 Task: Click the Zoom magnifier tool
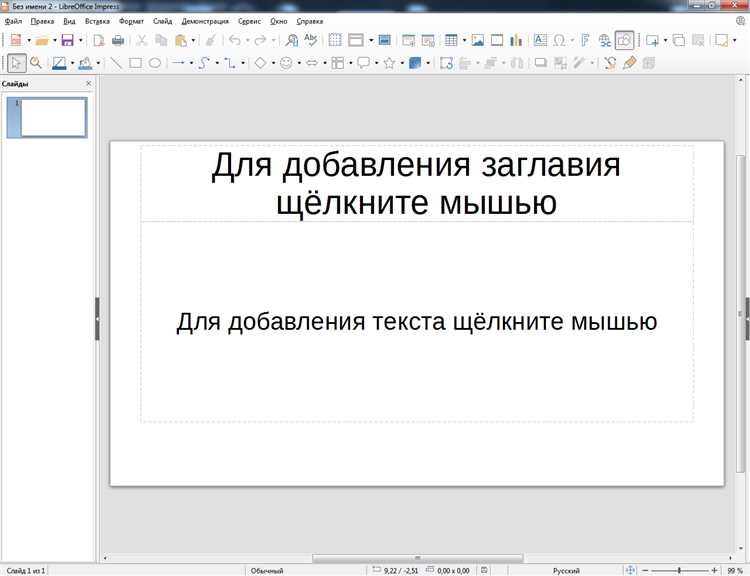pyautogui.click(x=36, y=63)
